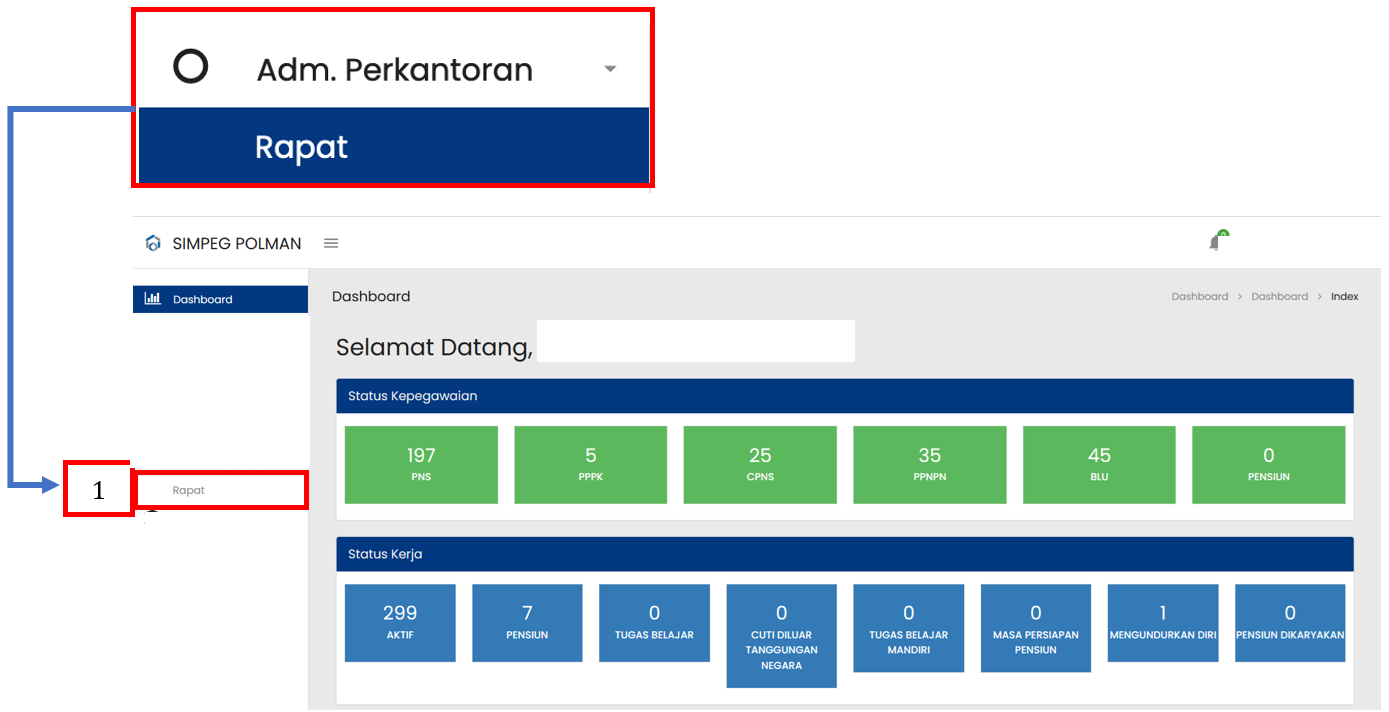Click the Adm. Perkantoran menu label
The image size is (1389, 712).
(x=394, y=70)
